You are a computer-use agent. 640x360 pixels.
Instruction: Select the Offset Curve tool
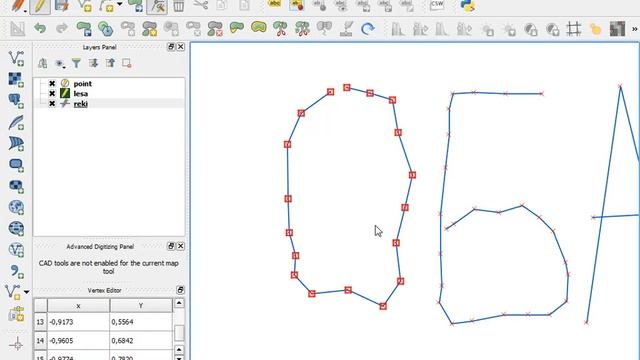258,28
